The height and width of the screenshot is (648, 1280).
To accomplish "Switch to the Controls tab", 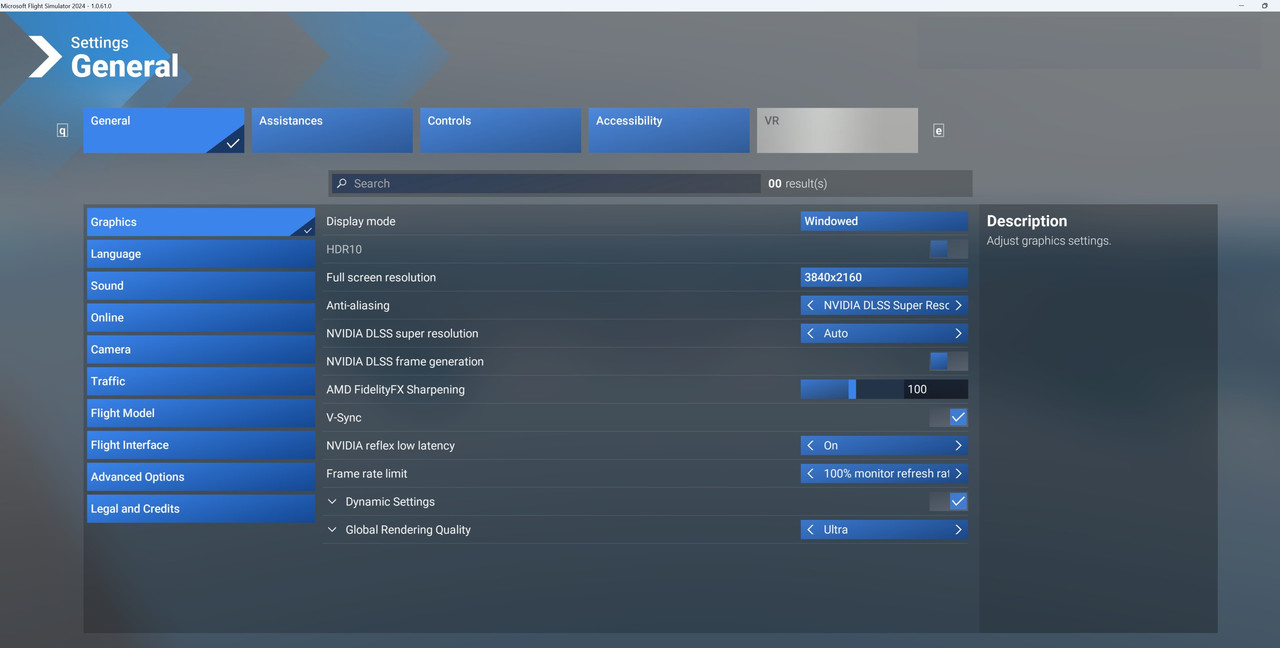I will click(x=500, y=130).
